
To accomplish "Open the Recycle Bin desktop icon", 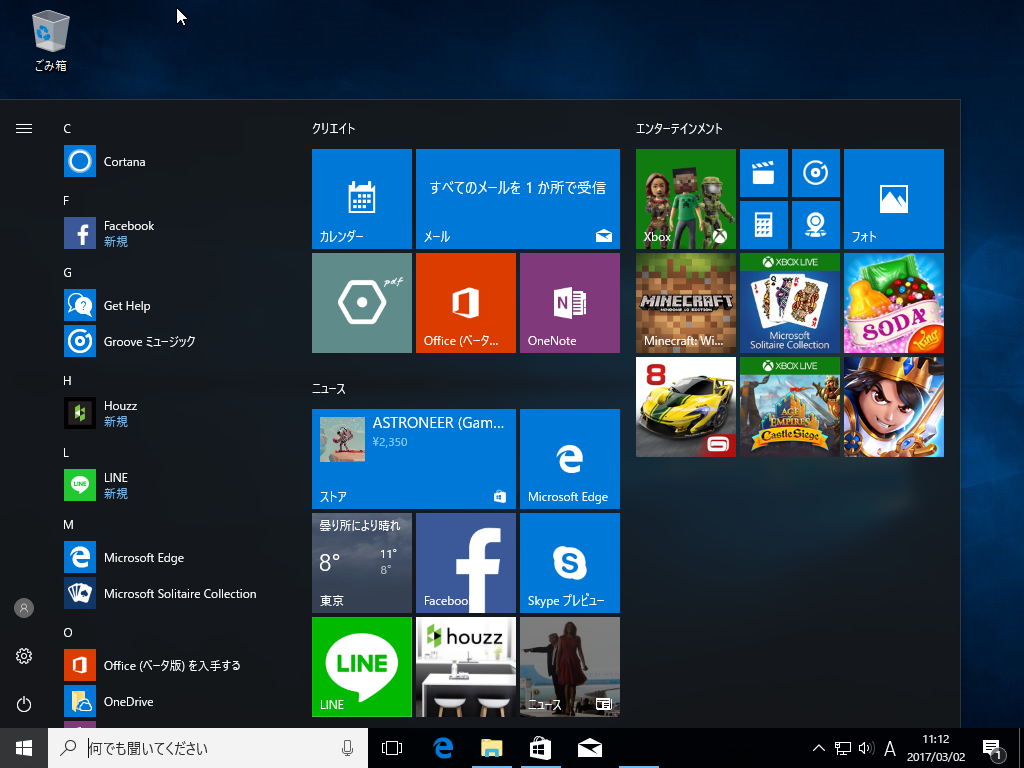I will pyautogui.click(x=51, y=40).
